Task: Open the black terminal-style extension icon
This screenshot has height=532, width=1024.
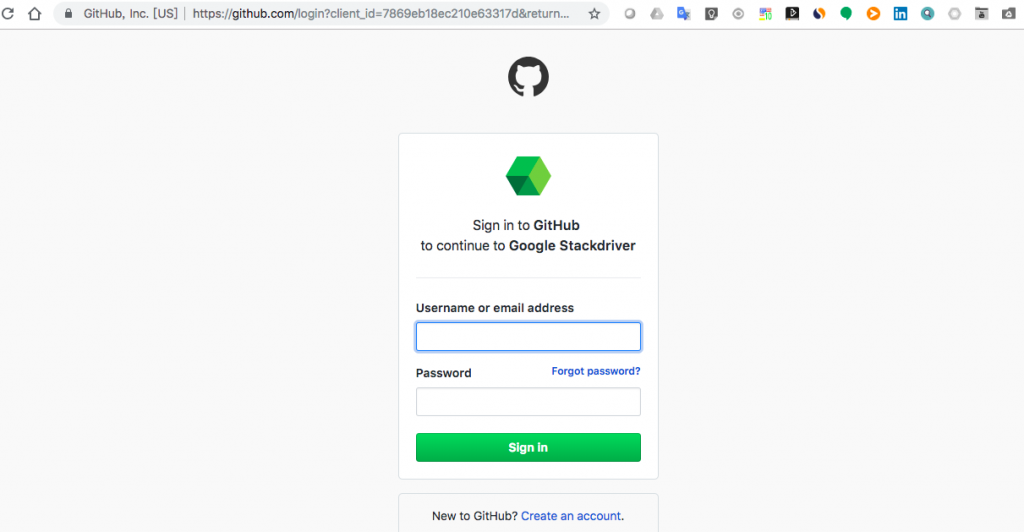Action: (792, 14)
